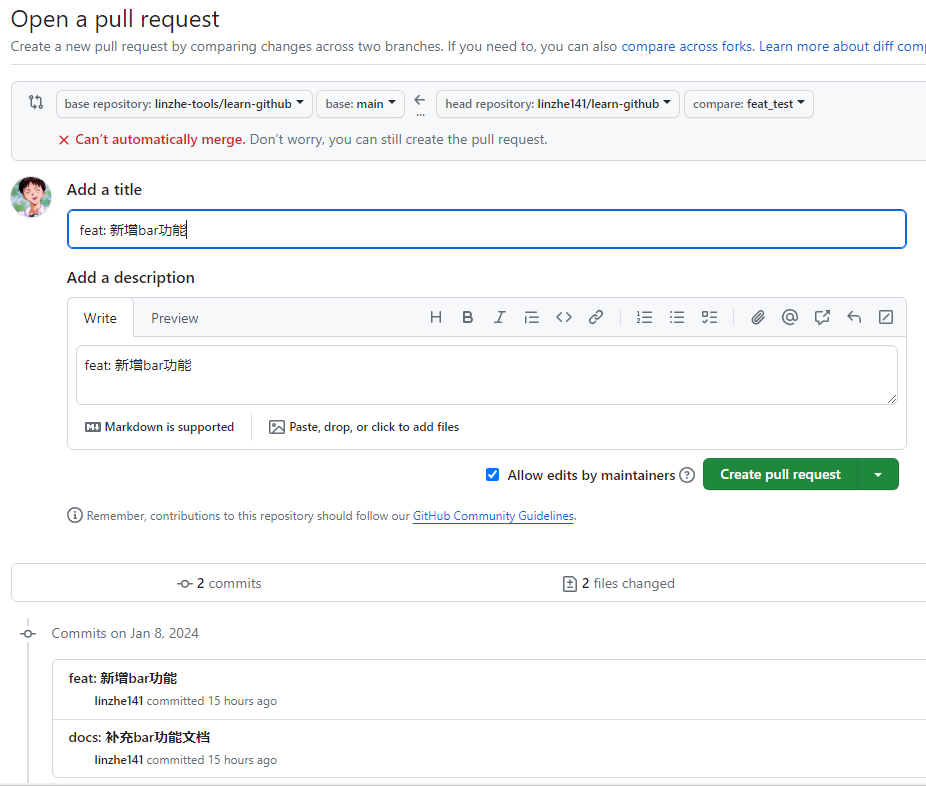Open the base repository dropdown
This screenshot has height=786, width=926.
(x=184, y=104)
